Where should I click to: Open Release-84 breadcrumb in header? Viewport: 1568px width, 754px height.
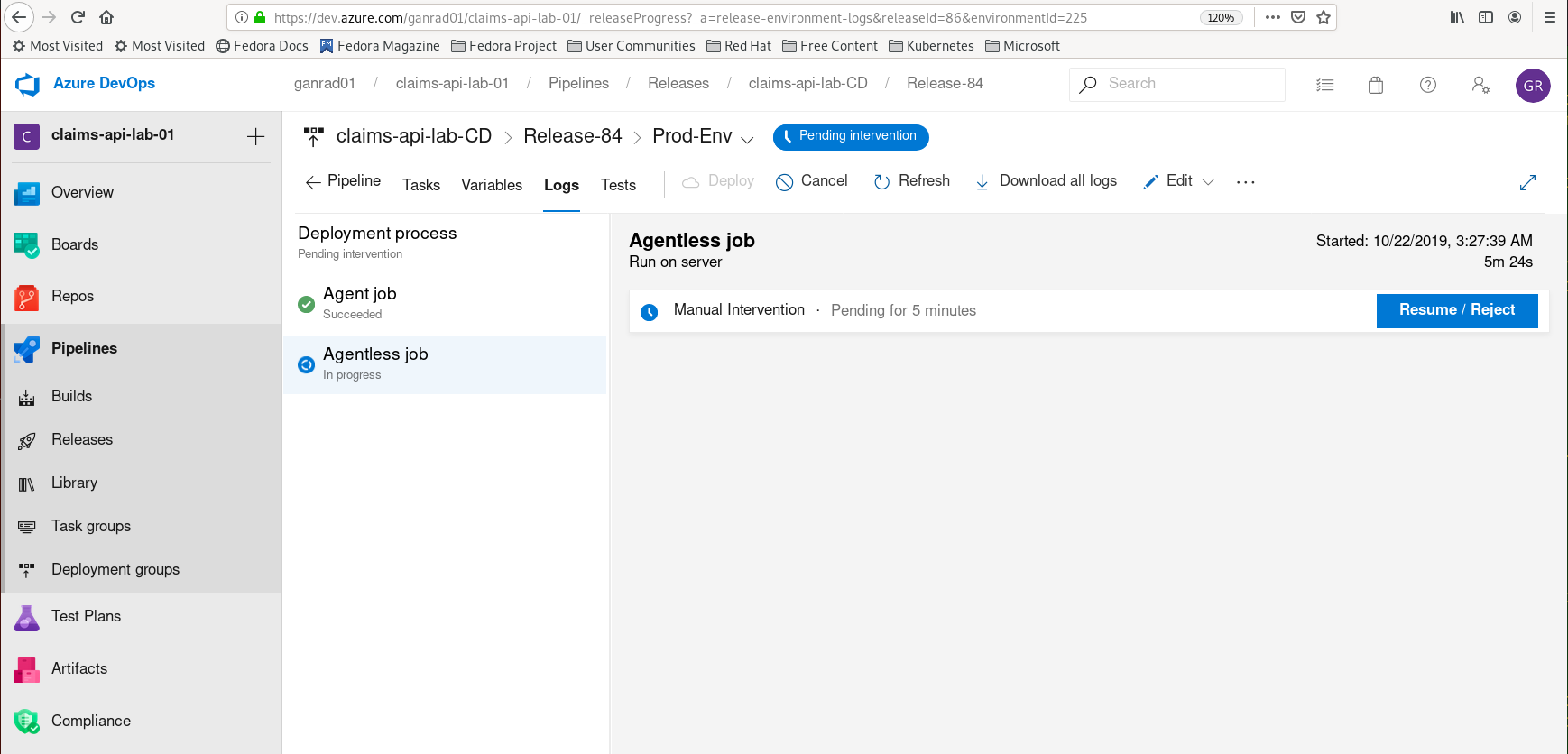pyautogui.click(x=945, y=84)
